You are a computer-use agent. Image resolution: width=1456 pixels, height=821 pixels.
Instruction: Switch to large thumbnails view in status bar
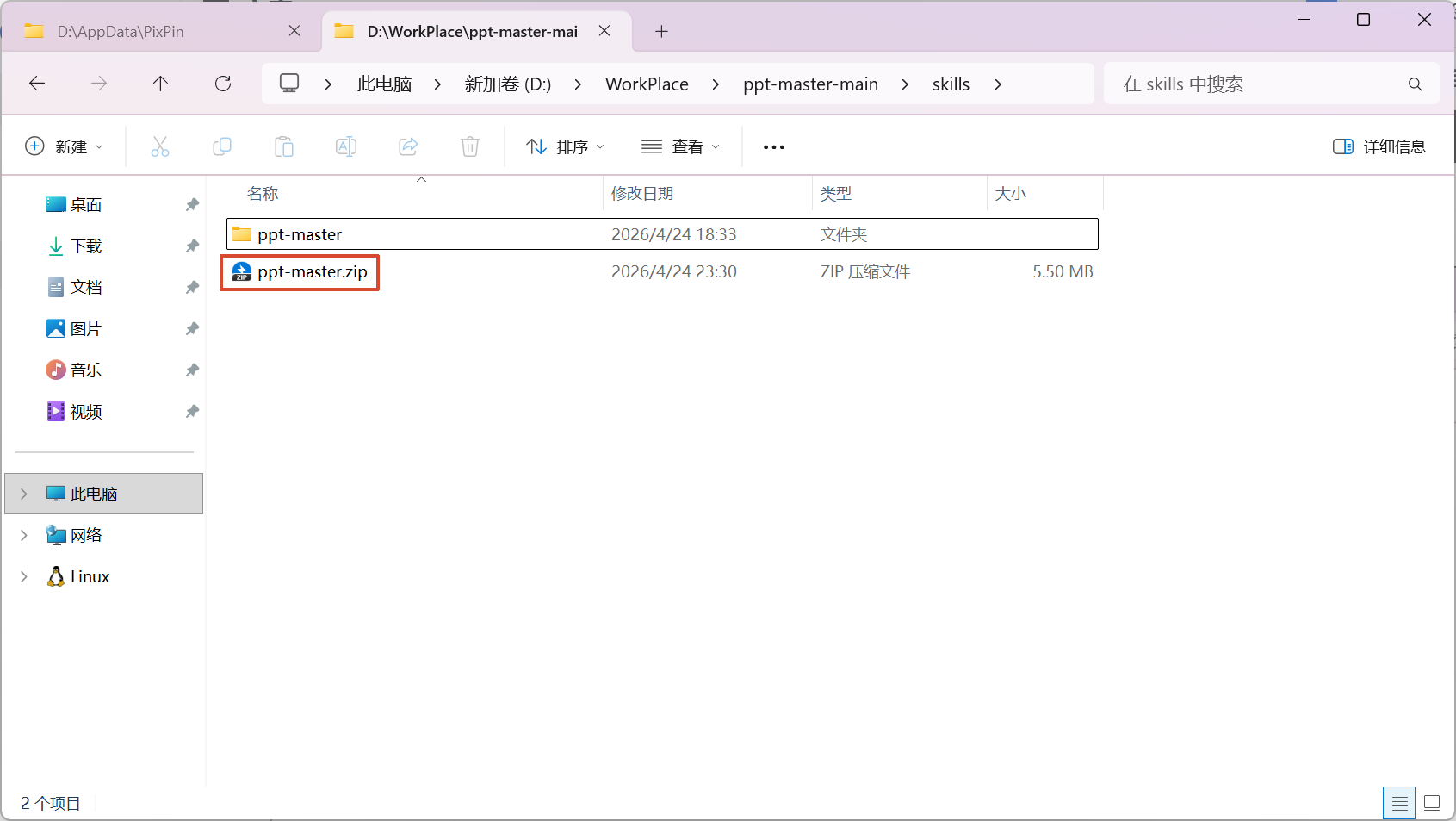[1432, 803]
